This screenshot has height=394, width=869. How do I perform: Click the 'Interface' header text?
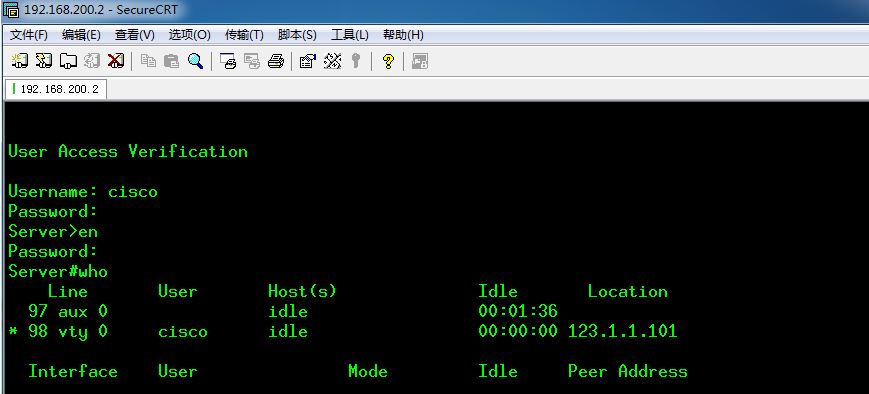pos(73,371)
